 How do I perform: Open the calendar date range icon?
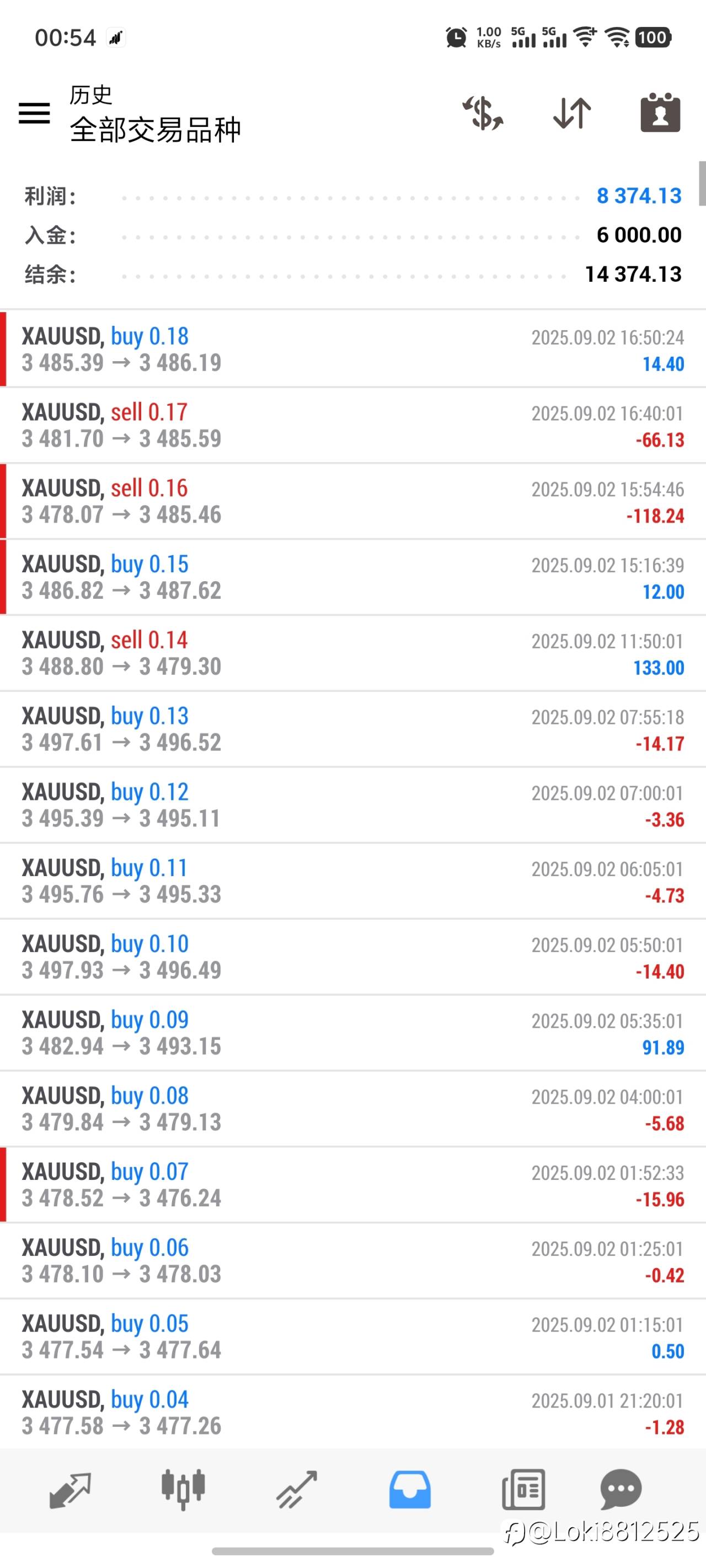coord(660,112)
